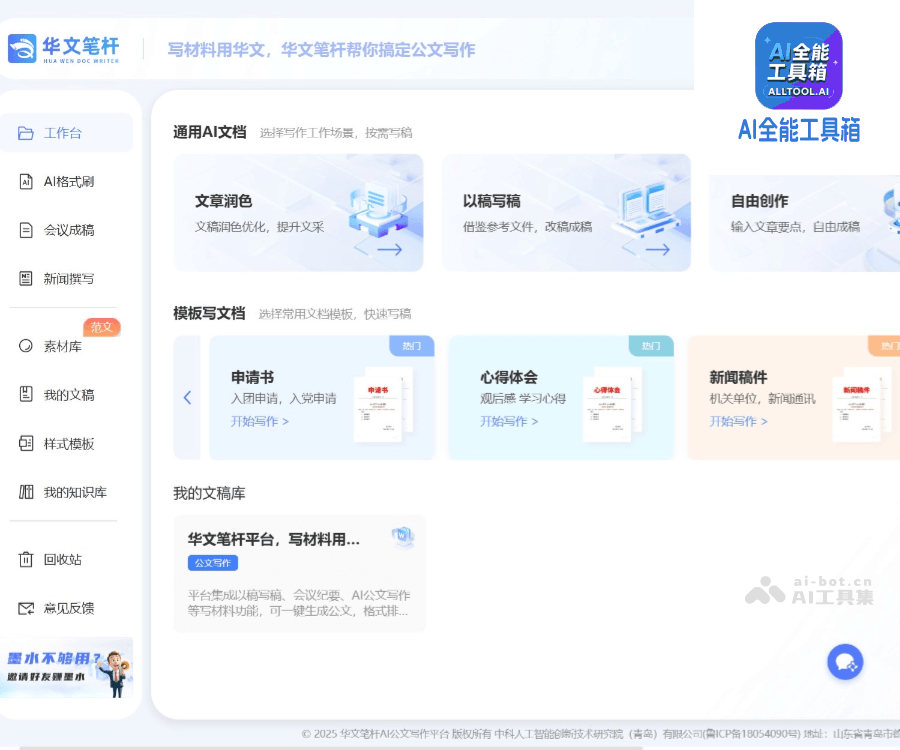Select 会议成稿 in the sidebar

[x=67, y=230]
